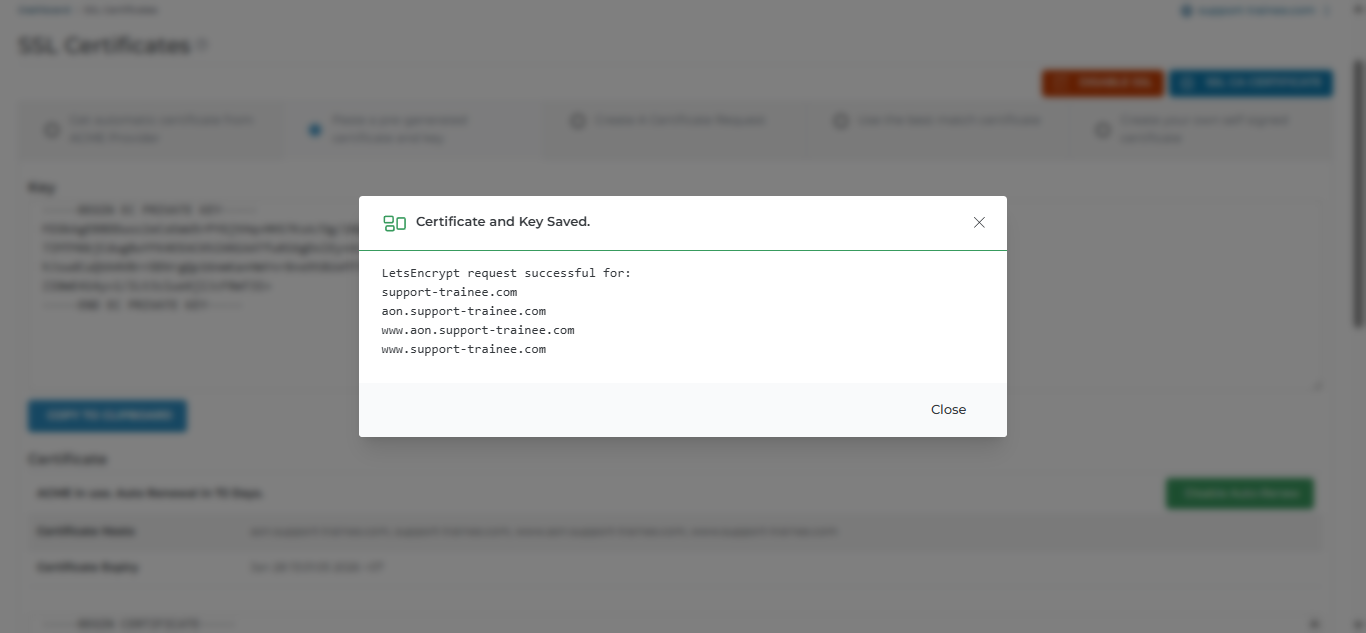Click the help icon beside SSL Certificates heading

pyautogui.click(x=203, y=46)
